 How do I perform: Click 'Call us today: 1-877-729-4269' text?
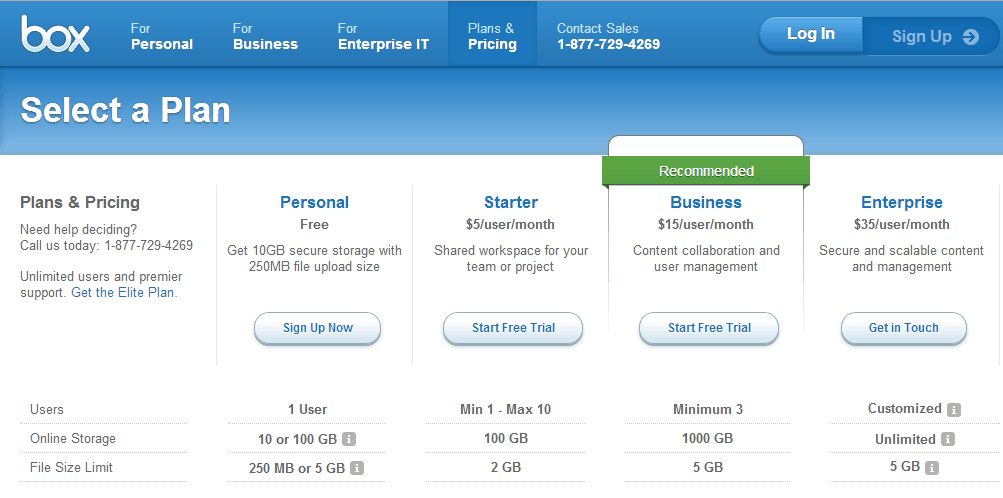[106, 245]
